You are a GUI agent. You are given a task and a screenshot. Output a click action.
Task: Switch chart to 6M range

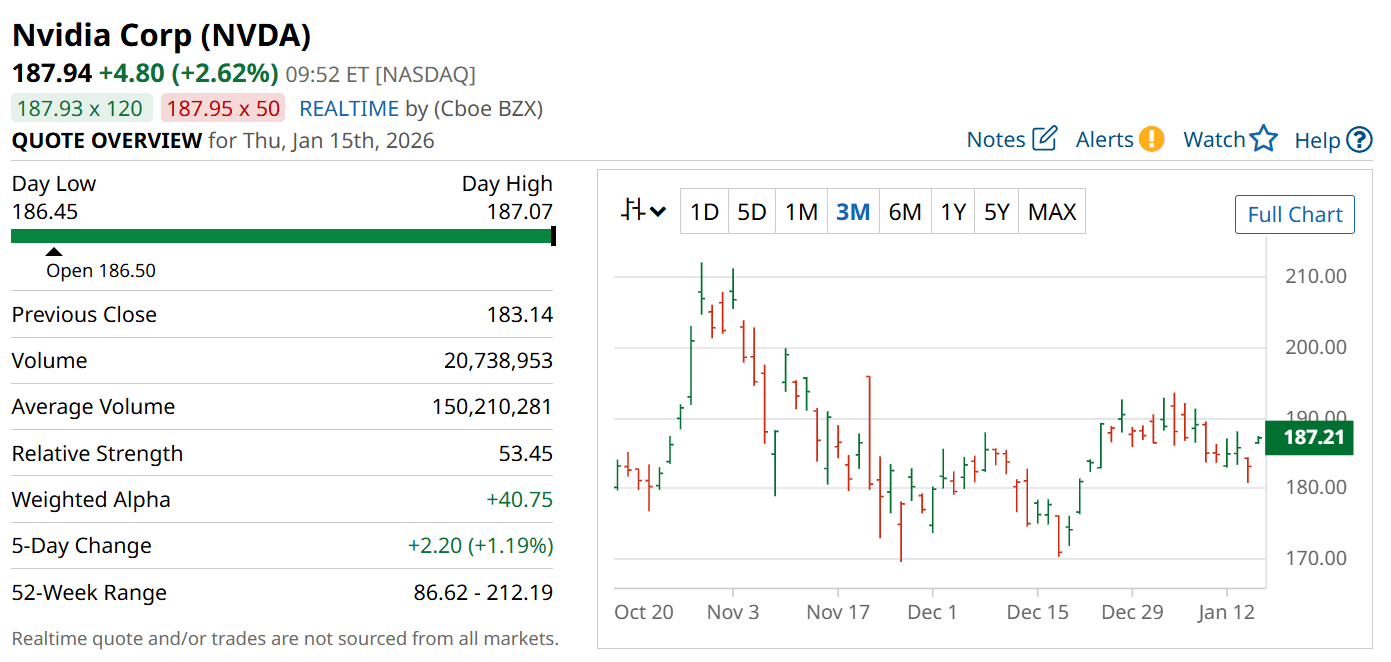point(905,212)
